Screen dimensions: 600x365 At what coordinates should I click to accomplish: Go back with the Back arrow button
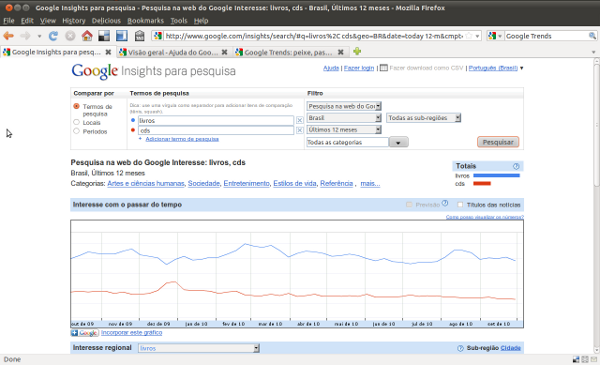[x=8, y=36]
